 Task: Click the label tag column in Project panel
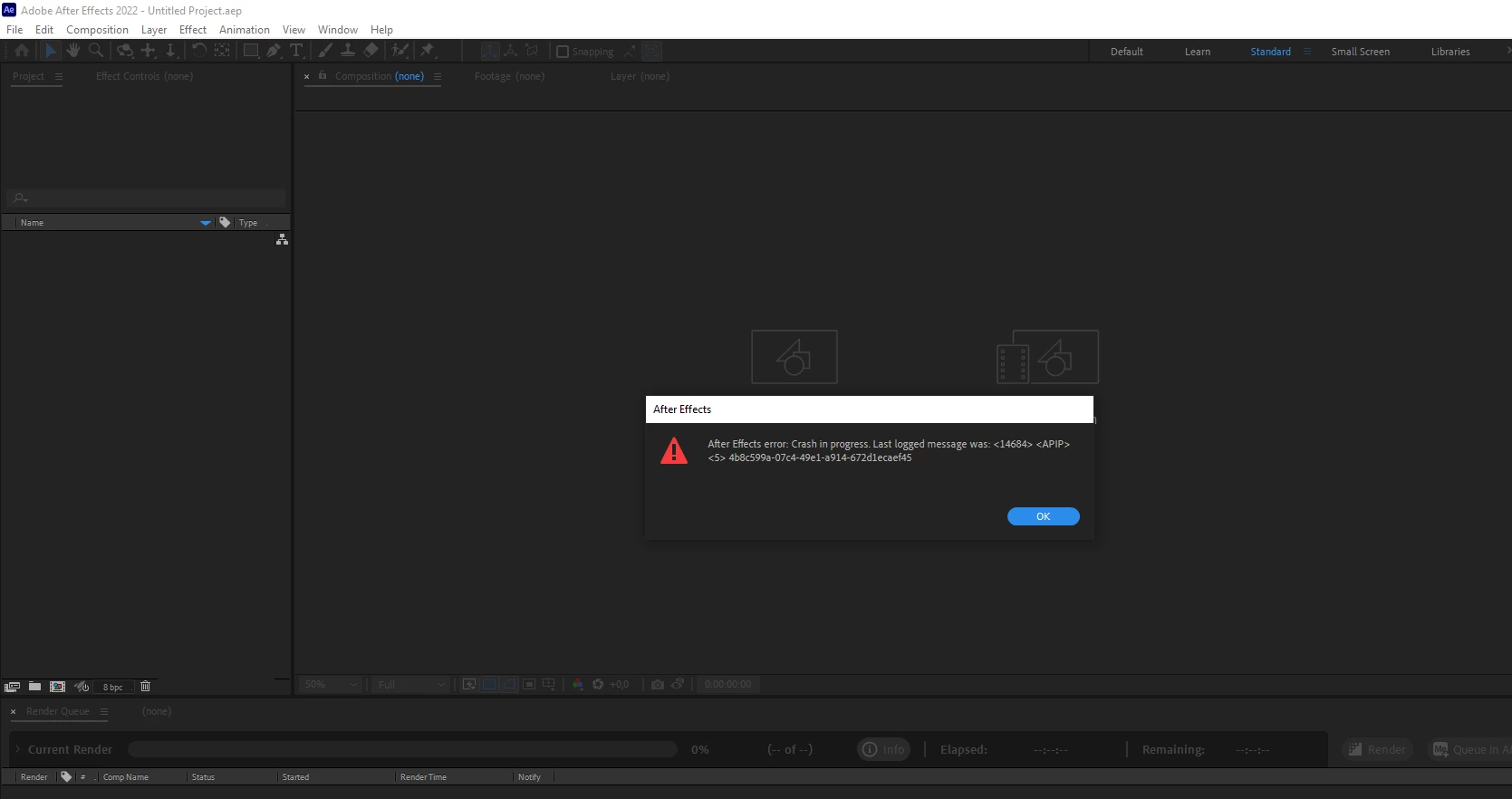pyautogui.click(x=225, y=222)
